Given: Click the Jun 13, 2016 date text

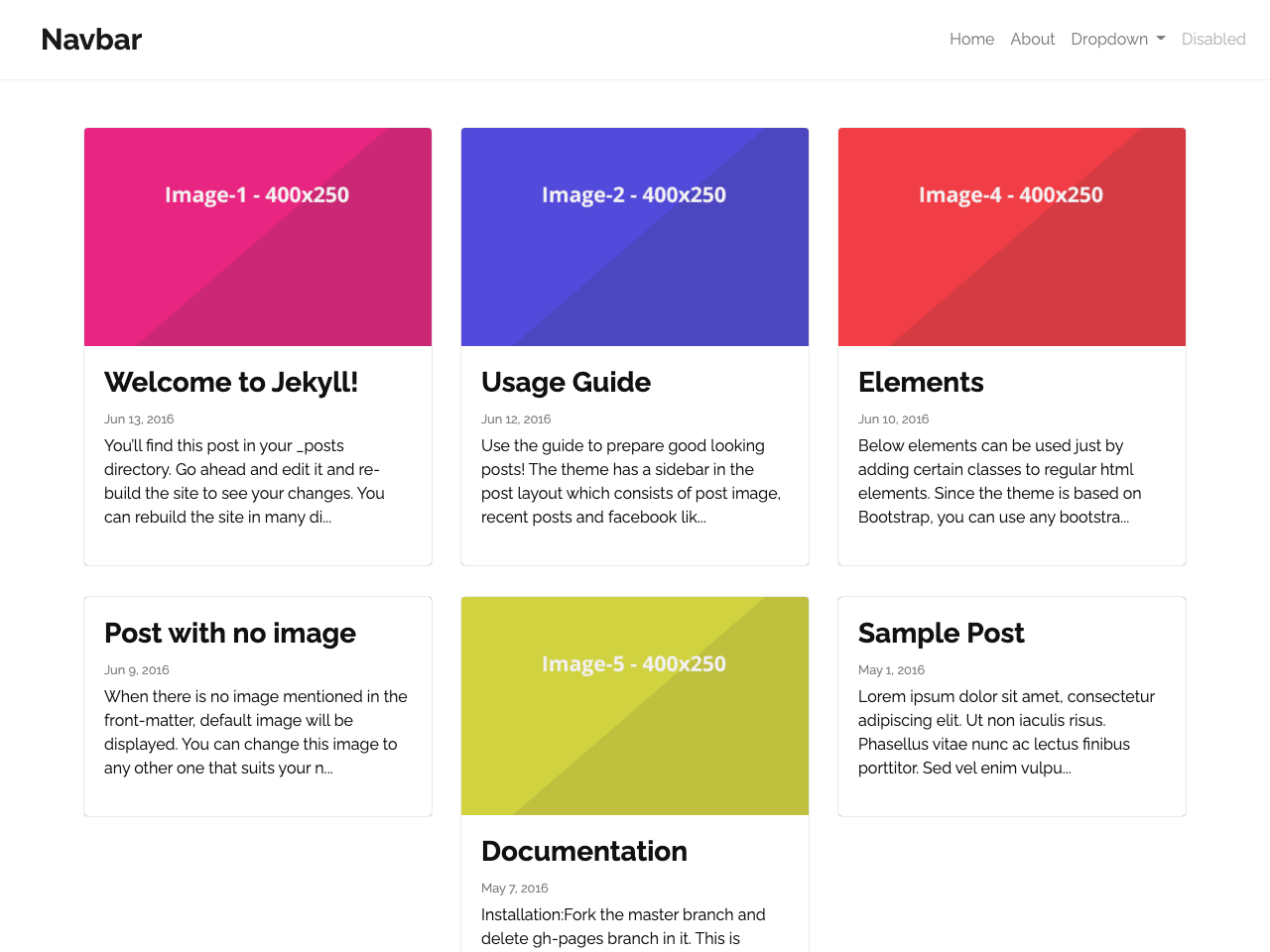Looking at the screenshot, I should point(138,418).
